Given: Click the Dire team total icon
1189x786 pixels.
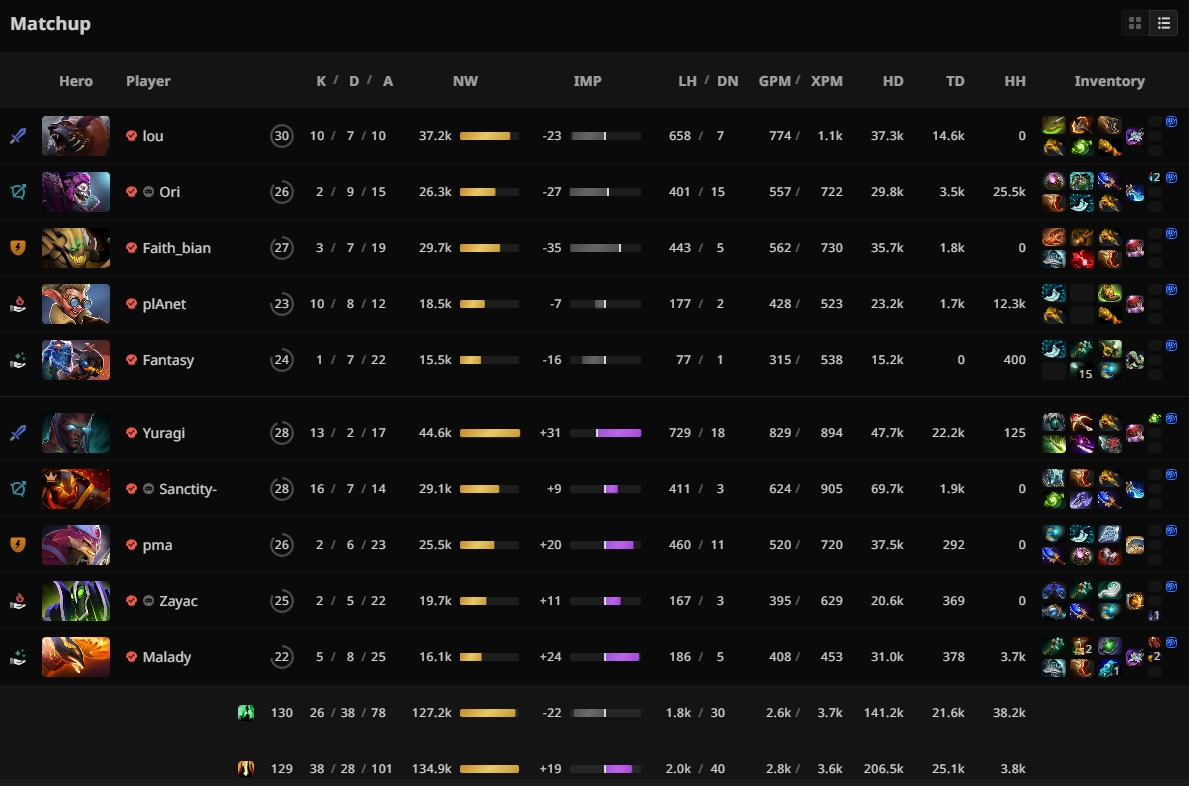Looking at the screenshot, I should click(x=246, y=769).
